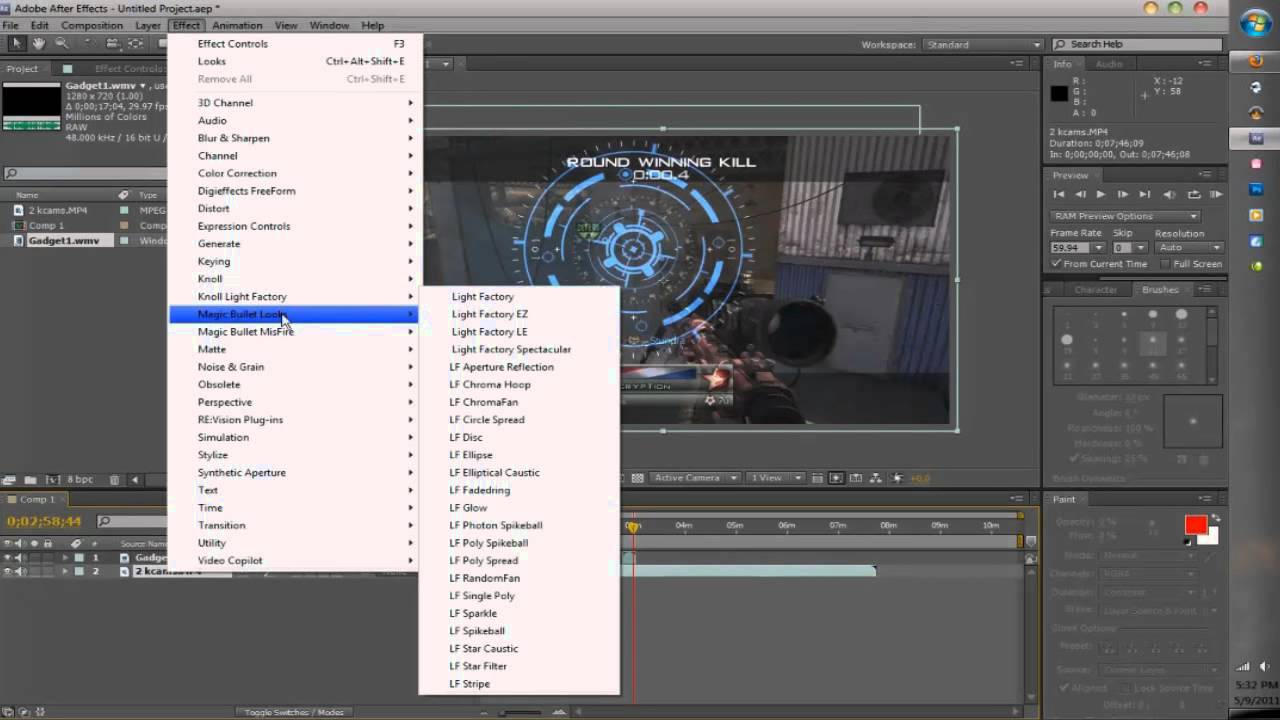
Task: Click in the Search Help field
Action: click(1137, 45)
